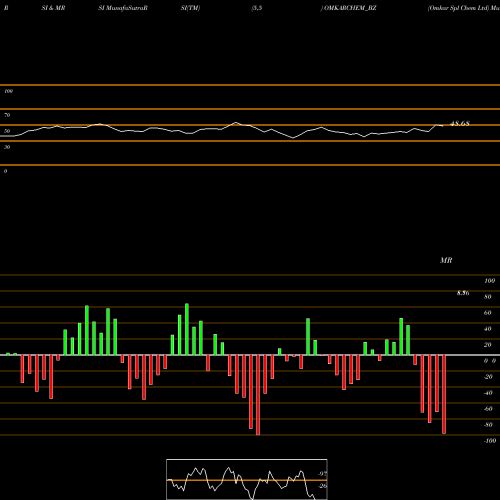This screenshot has height=500, width=500.
Task: Click the RSI 50 level label
Action: [7, 131]
